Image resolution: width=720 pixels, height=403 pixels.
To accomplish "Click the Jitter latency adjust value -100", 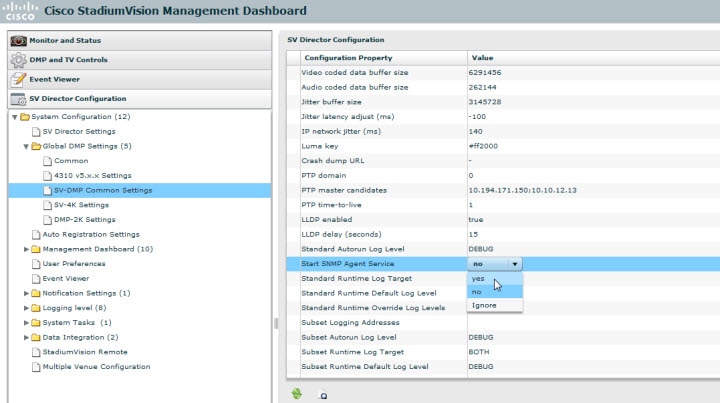I will 477,117.
